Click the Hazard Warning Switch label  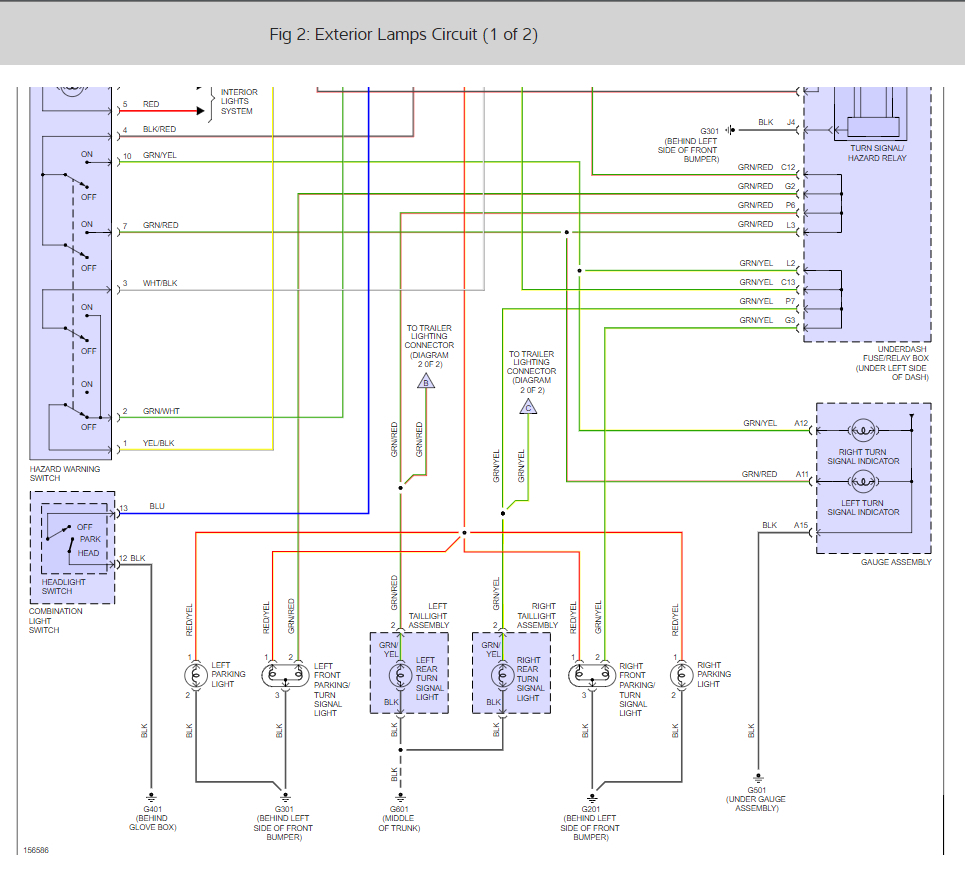(x=65, y=473)
